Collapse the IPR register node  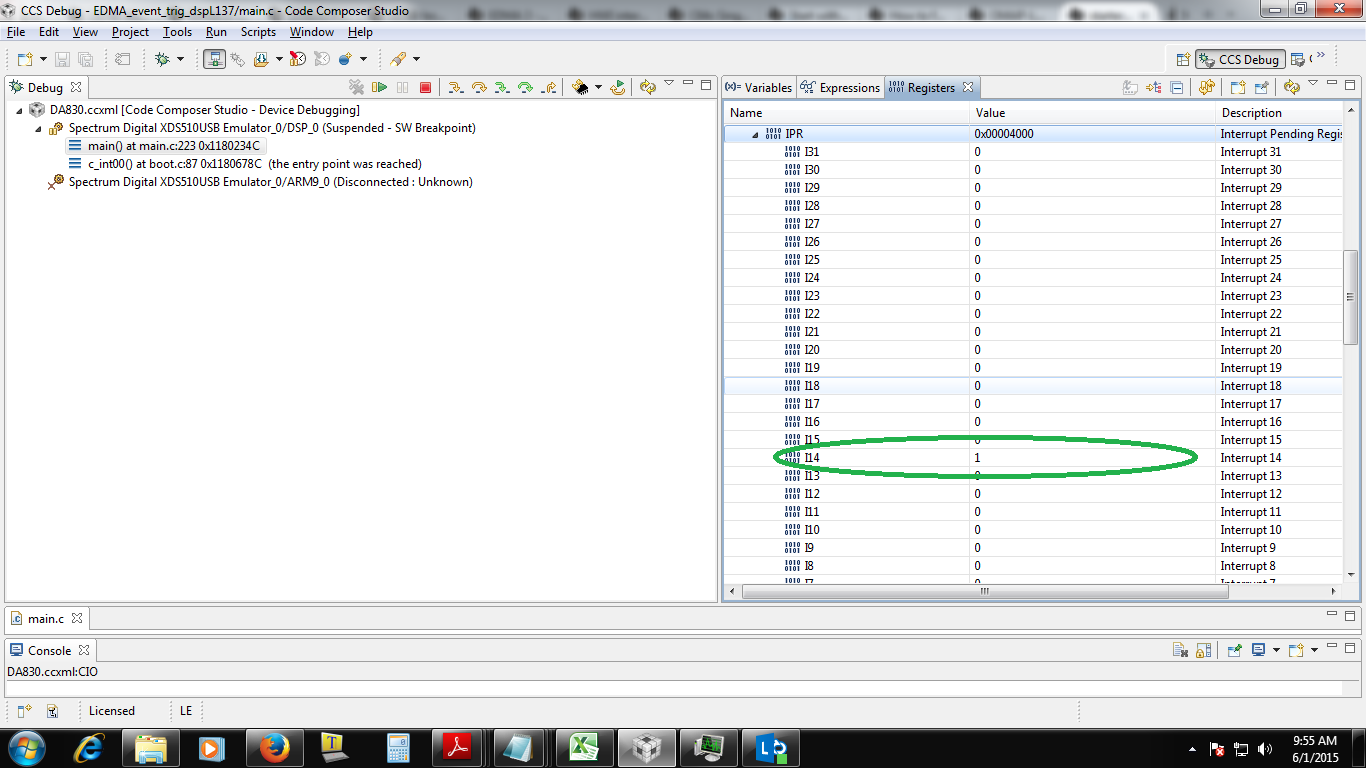pos(754,134)
